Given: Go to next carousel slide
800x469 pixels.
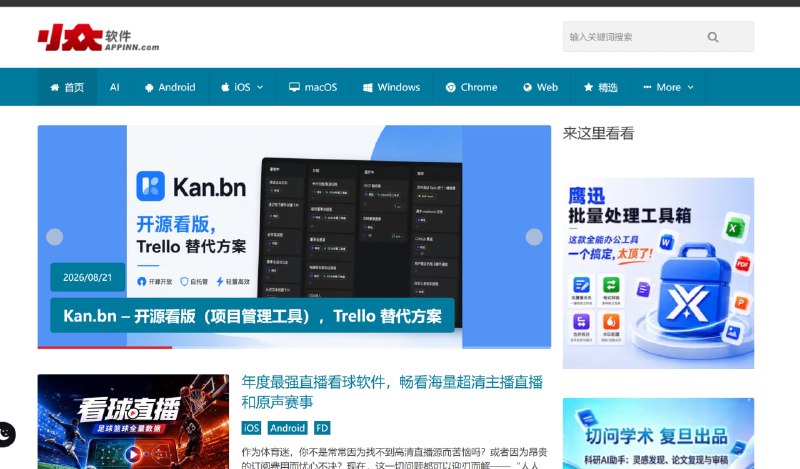Looking at the screenshot, I should click(534, 237).
